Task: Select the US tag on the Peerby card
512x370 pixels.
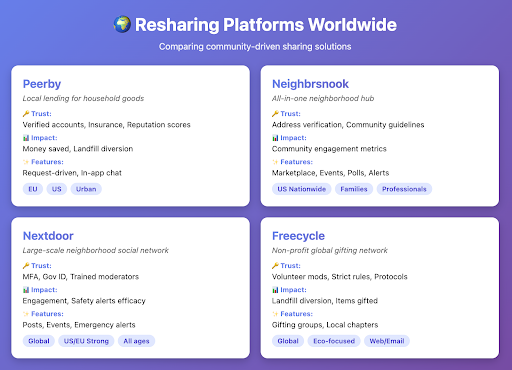Action: [57, 189]
